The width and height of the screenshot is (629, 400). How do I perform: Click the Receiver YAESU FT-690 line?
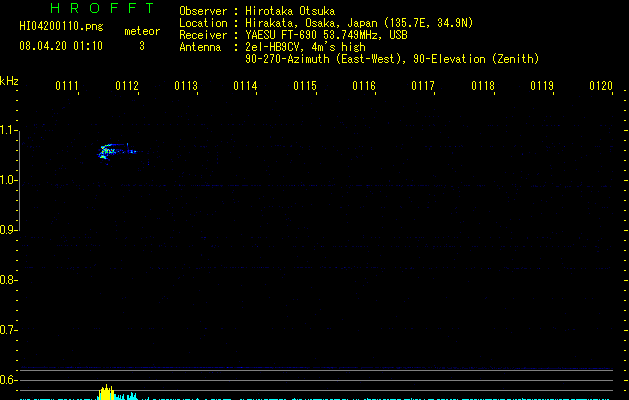pos(293,35)
